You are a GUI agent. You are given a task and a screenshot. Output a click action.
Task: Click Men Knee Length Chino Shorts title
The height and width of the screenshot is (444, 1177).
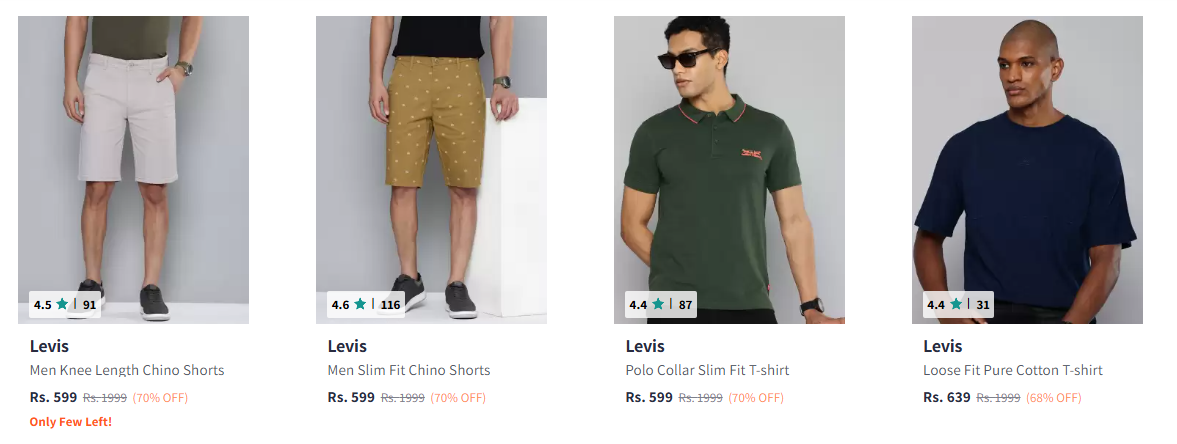point(127,370)
